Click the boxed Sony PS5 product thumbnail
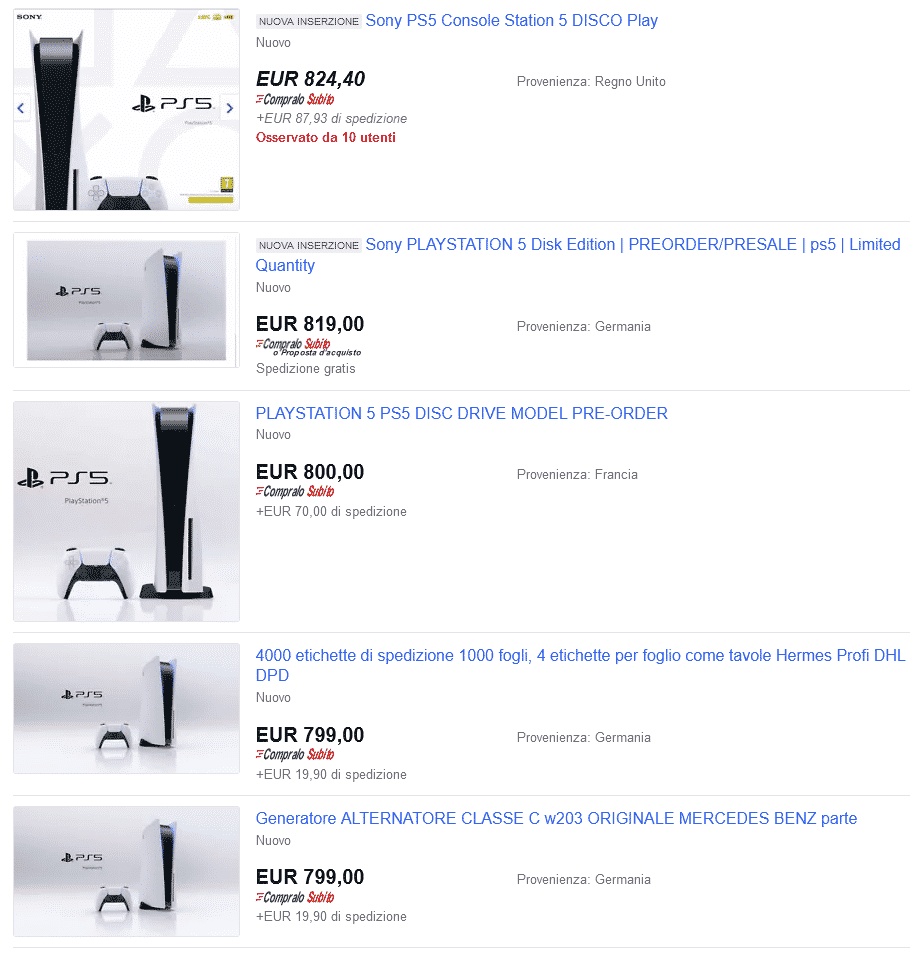This screenshot has width=923, height=957. (126, 110)
